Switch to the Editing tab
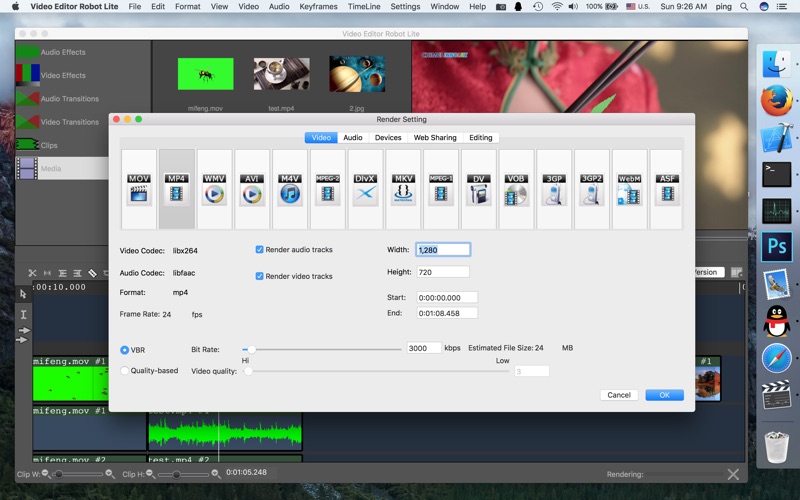This screenshot has width=800, height=500. (481, 138)
